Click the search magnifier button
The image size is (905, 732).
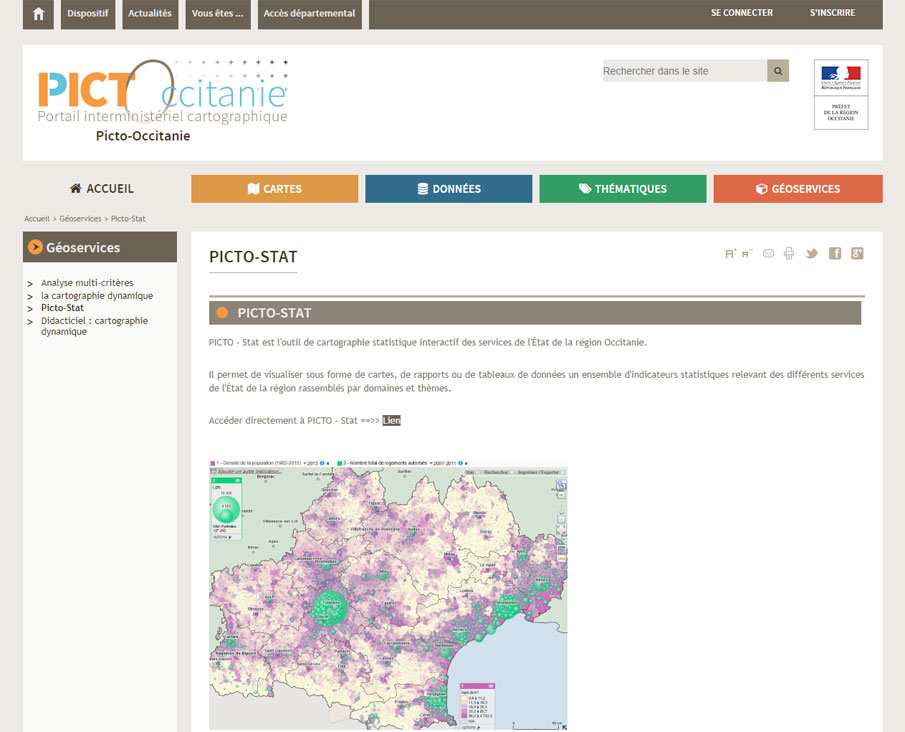(x=778, y=71)
